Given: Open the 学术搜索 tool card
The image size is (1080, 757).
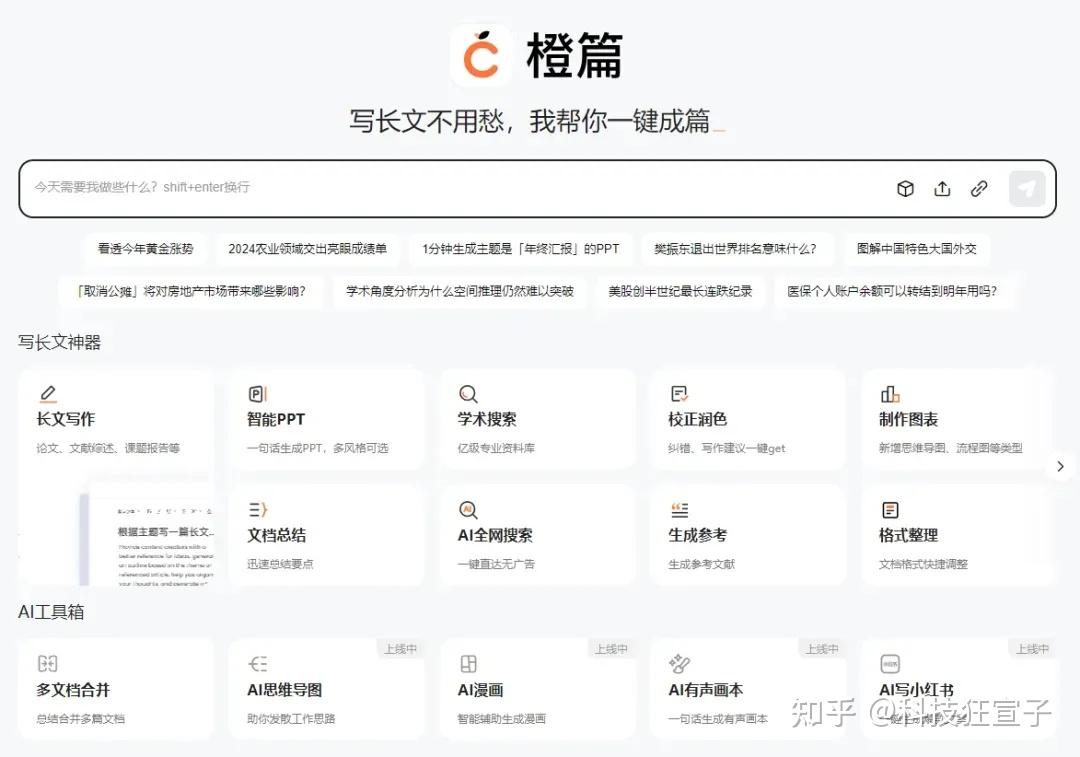Looking at the screenshot, I should 537,421.
